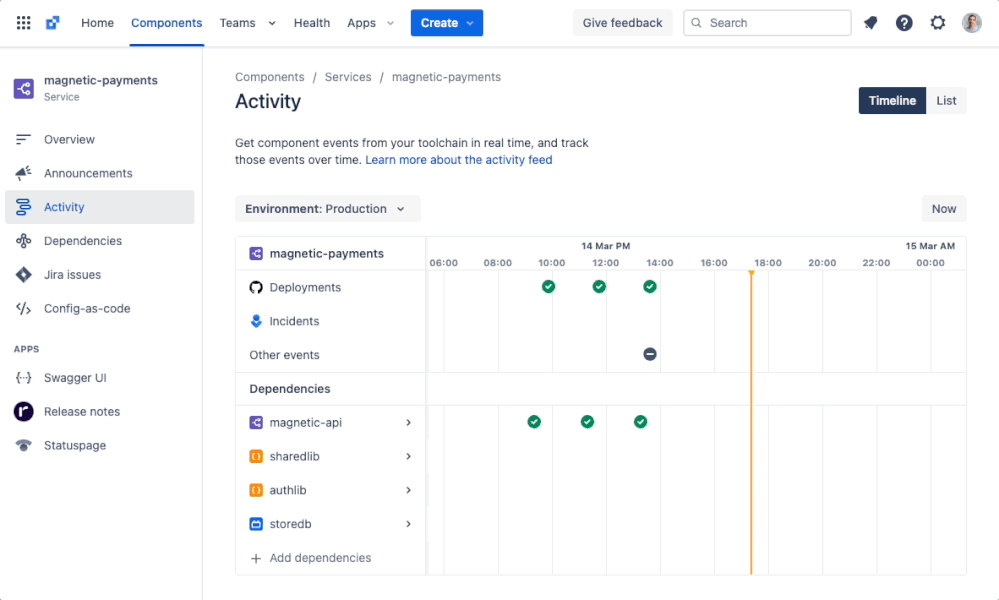Image resolution: width=999 pixels, height=600 pixels.
Task: Click the search magnifier icon
Action: [696, 23]
